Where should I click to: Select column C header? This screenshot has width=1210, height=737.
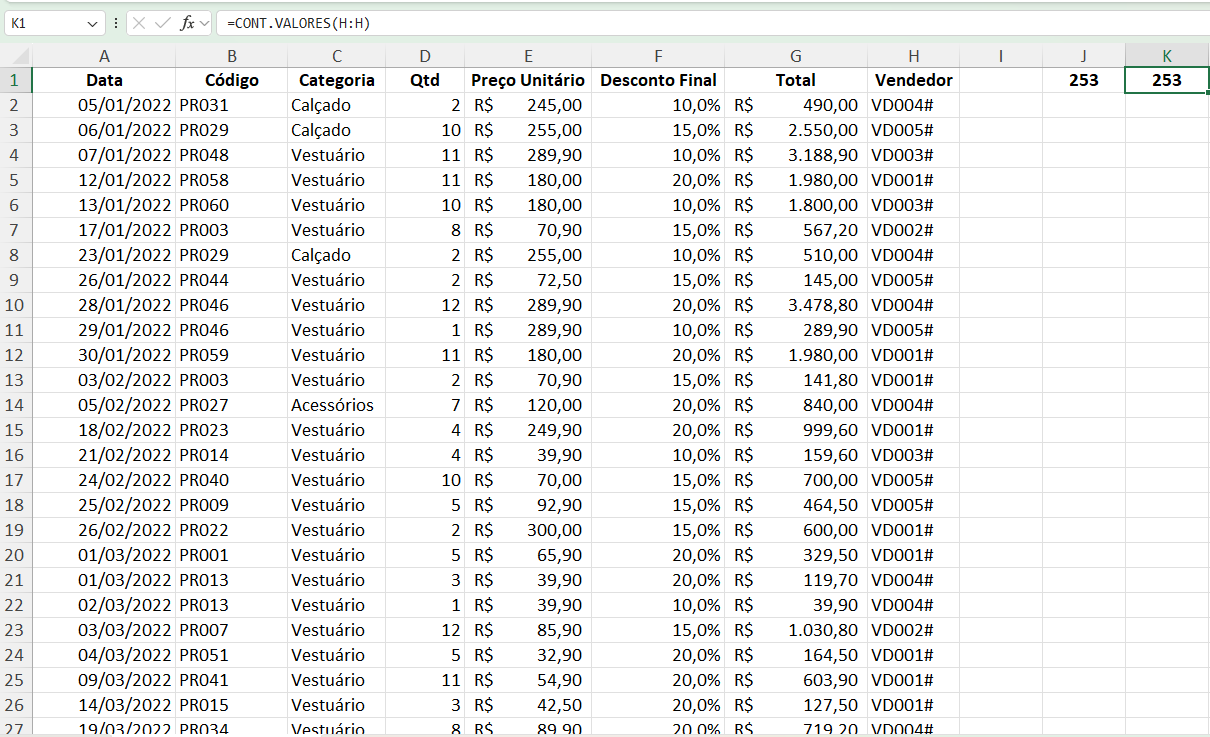(336, 57)
